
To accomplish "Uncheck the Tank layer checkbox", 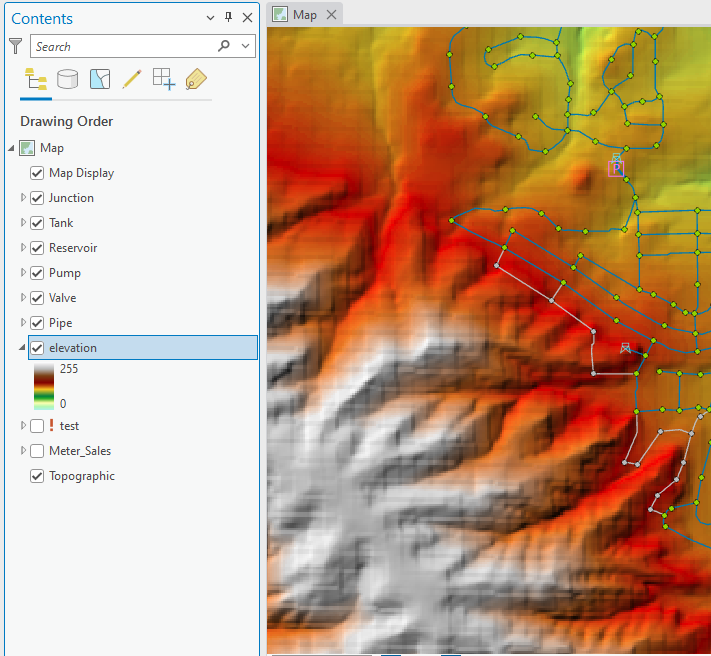I will (37, 223).
